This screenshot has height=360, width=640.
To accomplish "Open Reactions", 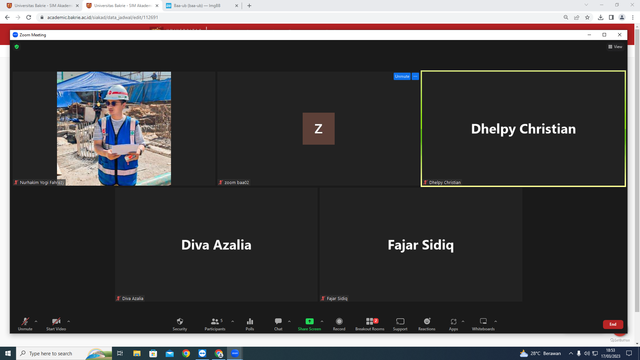I will (x=427, y=324).
